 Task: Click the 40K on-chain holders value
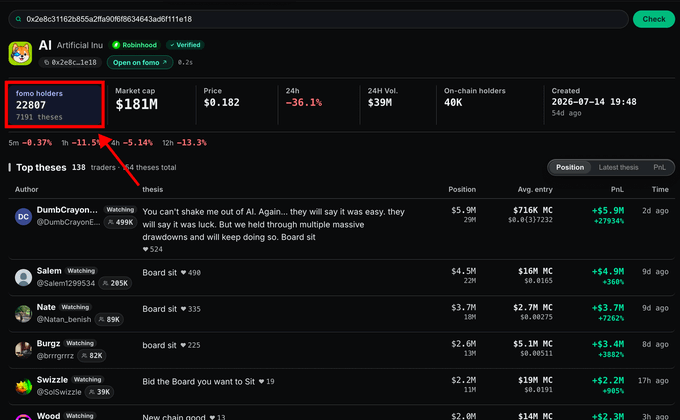(453, 103)
